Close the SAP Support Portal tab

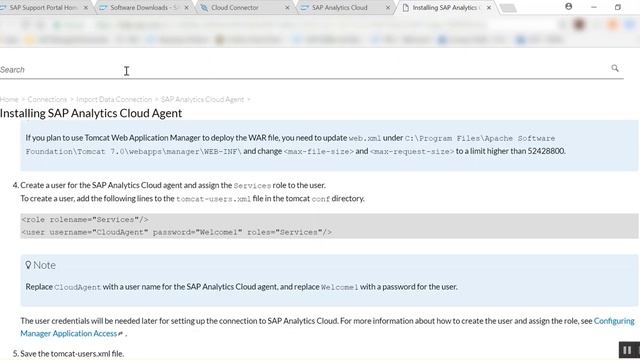(86, 8)
